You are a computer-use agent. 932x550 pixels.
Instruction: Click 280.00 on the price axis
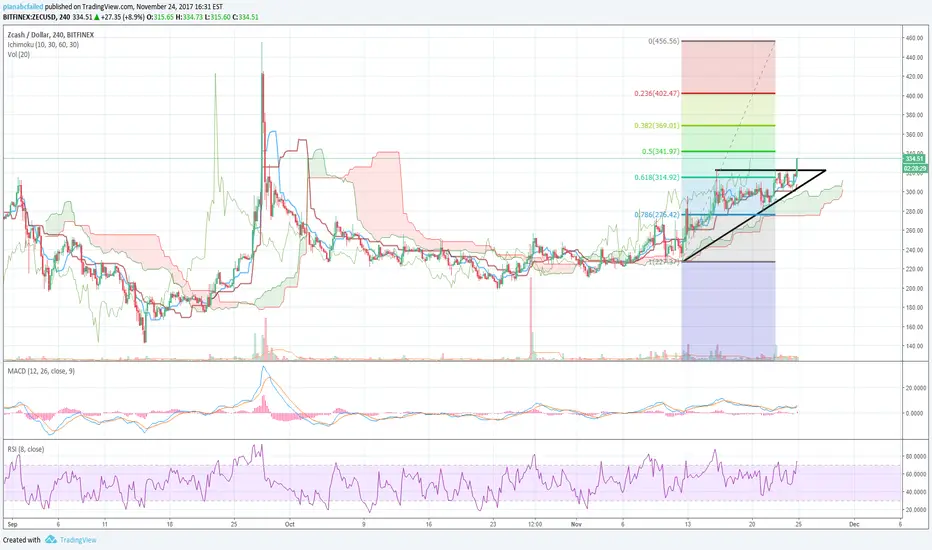[914, 212]
